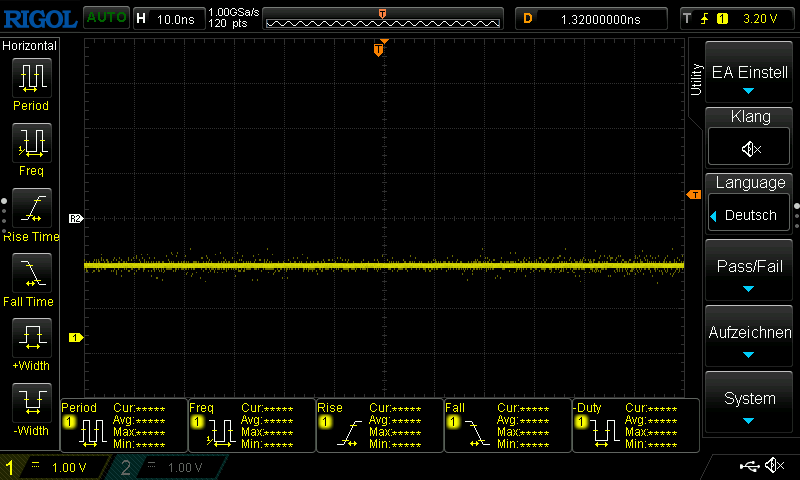Select the -Width measurement icon

[30, 403]
